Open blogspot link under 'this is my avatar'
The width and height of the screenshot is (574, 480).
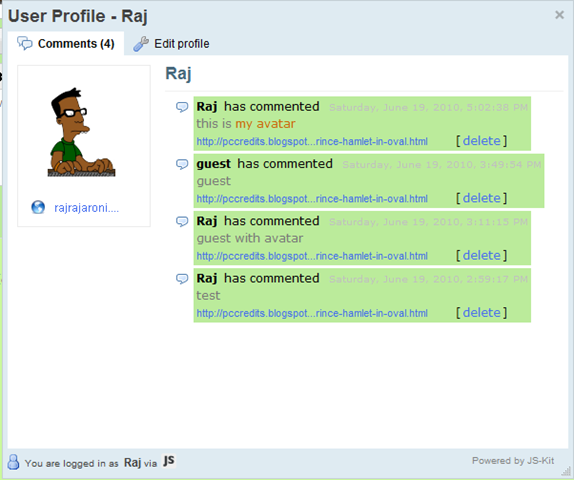tap(312, 141)
